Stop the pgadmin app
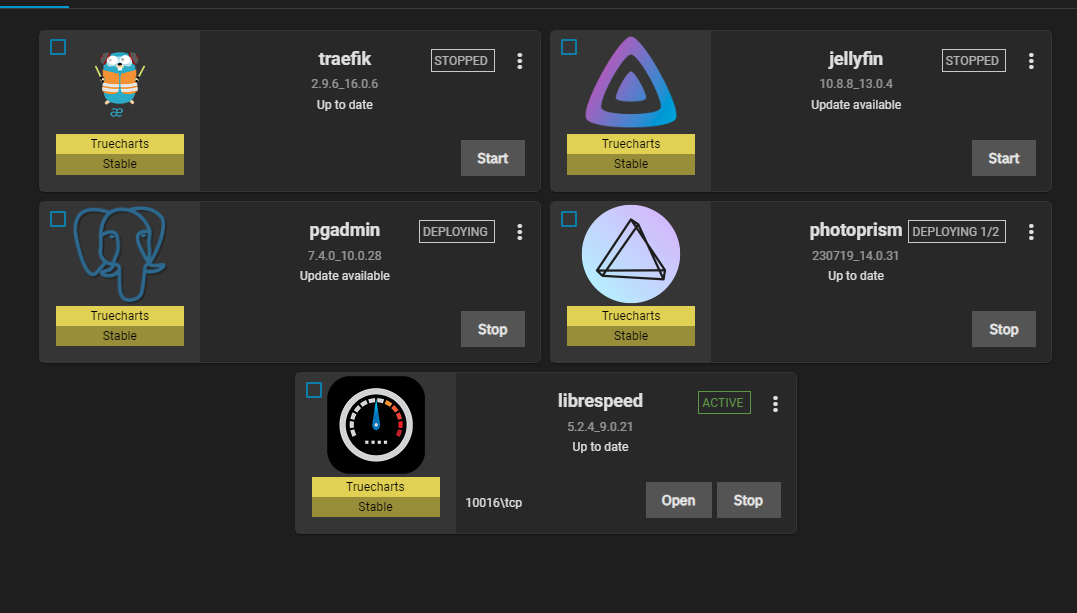 pyautogui.click(x=492, y=329)
